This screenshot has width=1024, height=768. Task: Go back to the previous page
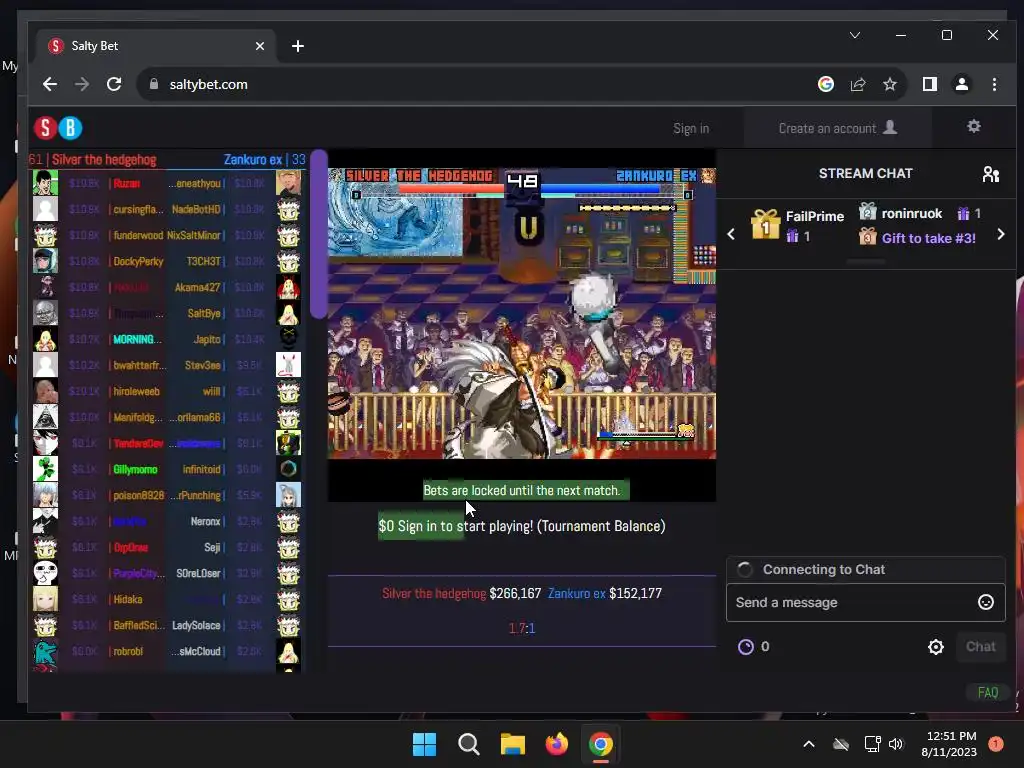click(x=50, y=84)
